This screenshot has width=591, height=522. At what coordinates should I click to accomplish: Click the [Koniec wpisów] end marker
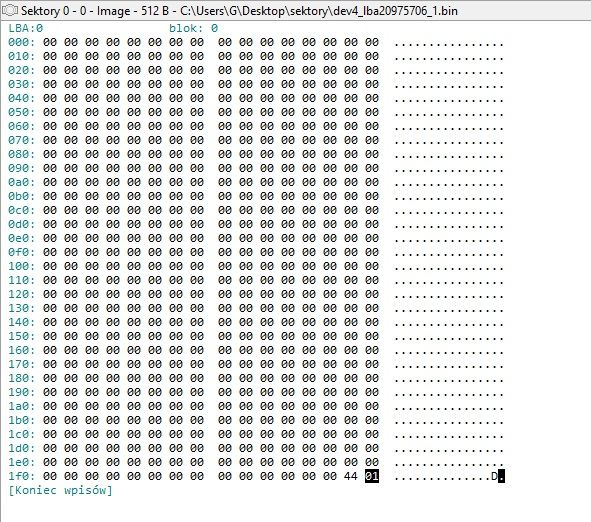tap(60, 490)
